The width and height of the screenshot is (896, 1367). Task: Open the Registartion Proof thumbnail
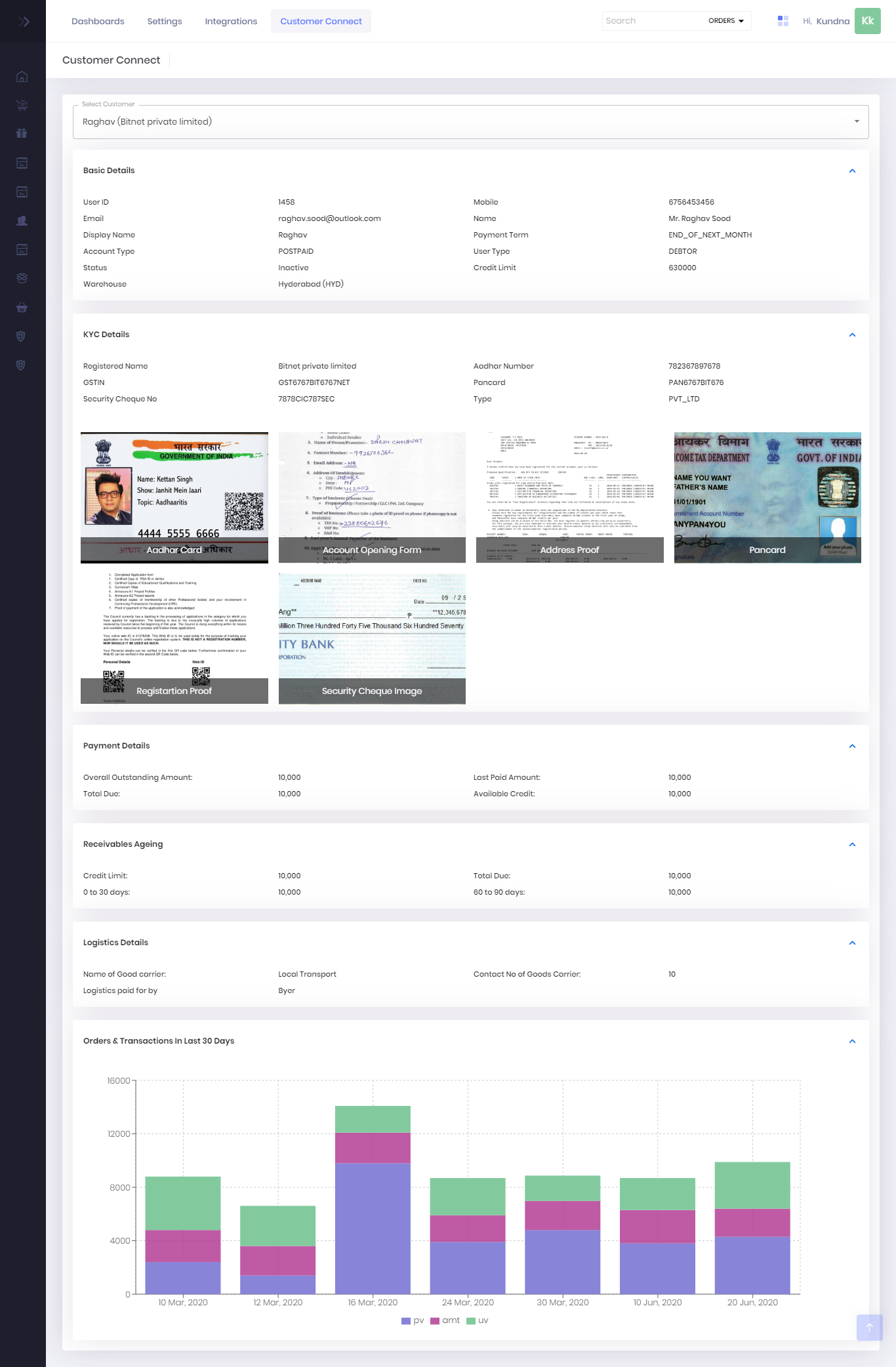tap(174, 639)
